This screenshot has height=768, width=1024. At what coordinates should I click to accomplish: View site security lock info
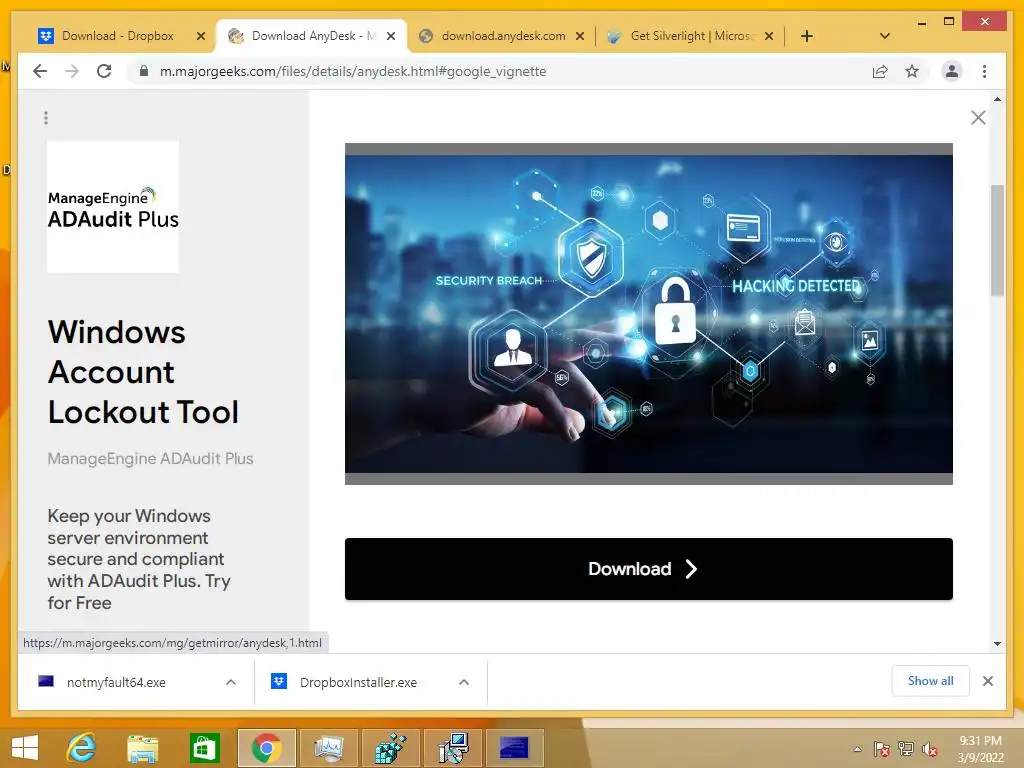coord(144,71)
